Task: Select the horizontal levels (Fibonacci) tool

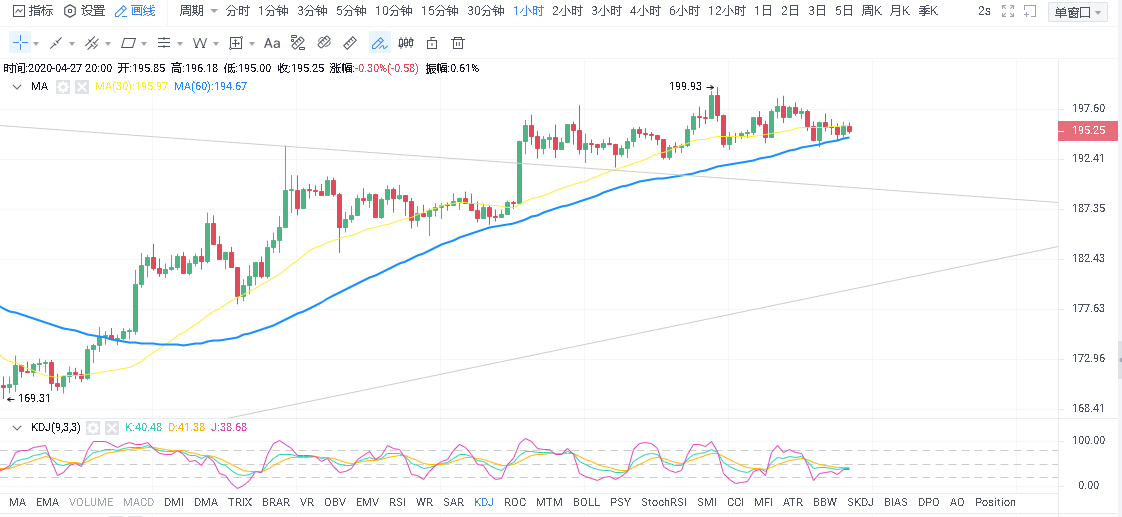Action: [164, 43]
